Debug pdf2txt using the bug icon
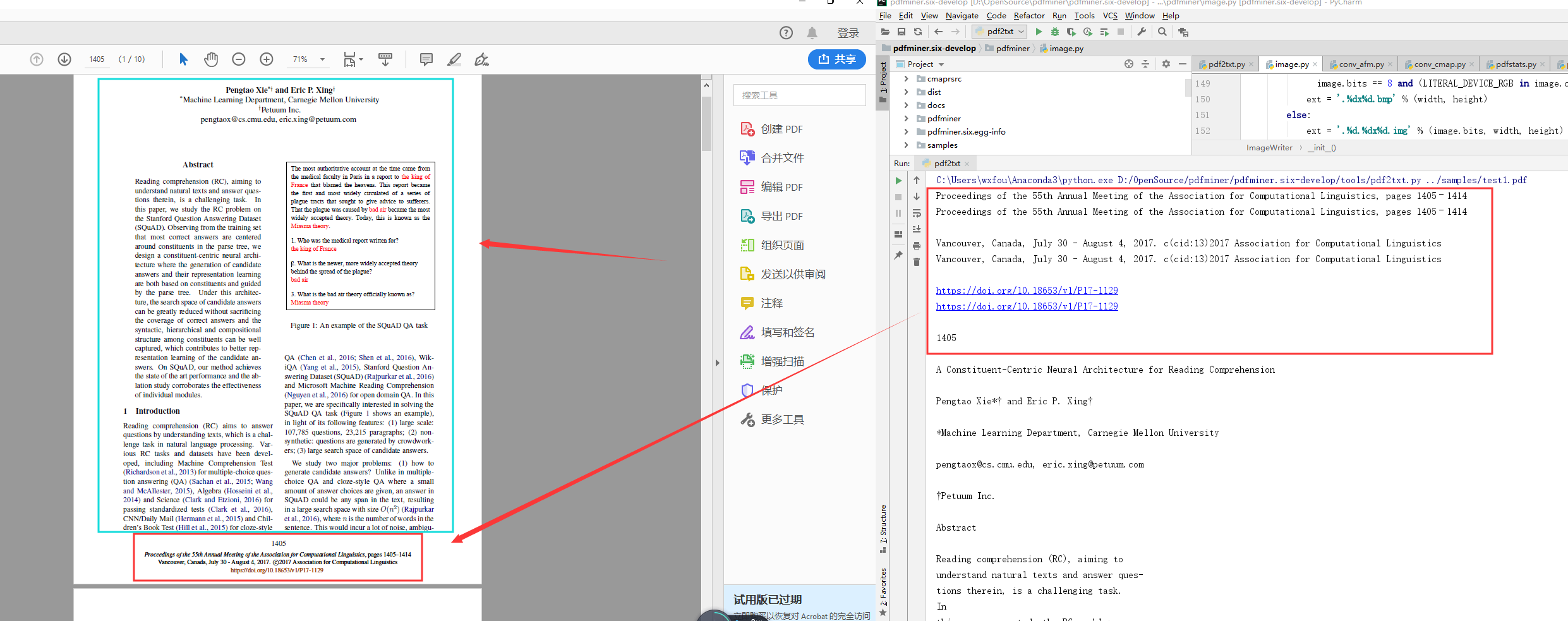The height and width of the screenshot is (621, 1568). pos(1055,31)
